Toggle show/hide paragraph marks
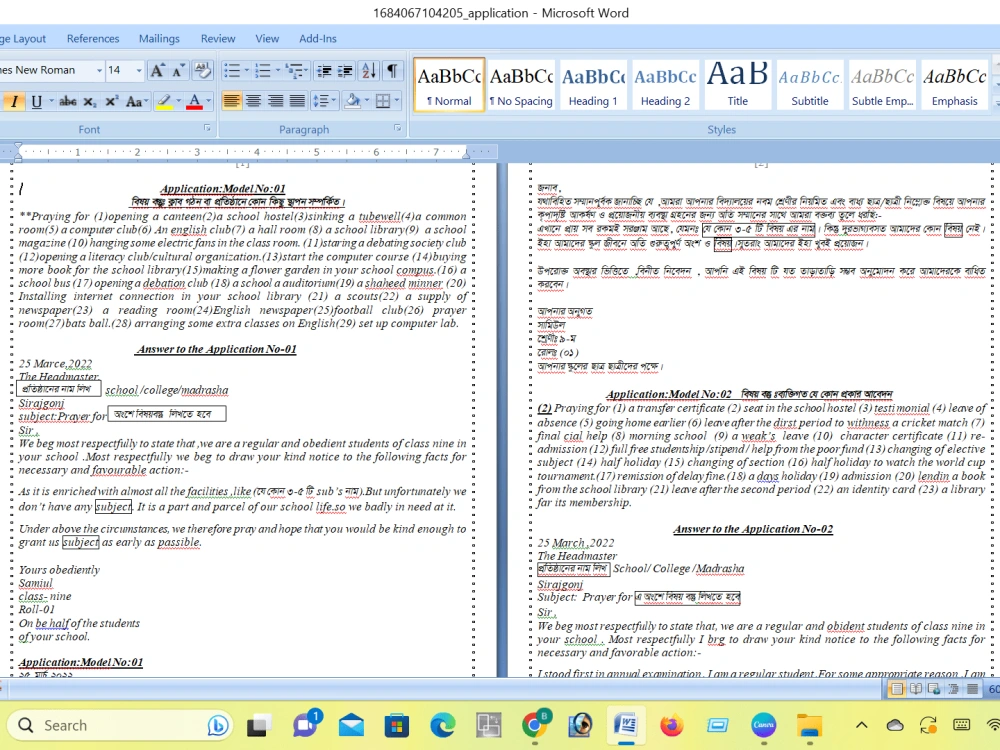Viewport: 1000px width, 750px height. coord(392,70)
